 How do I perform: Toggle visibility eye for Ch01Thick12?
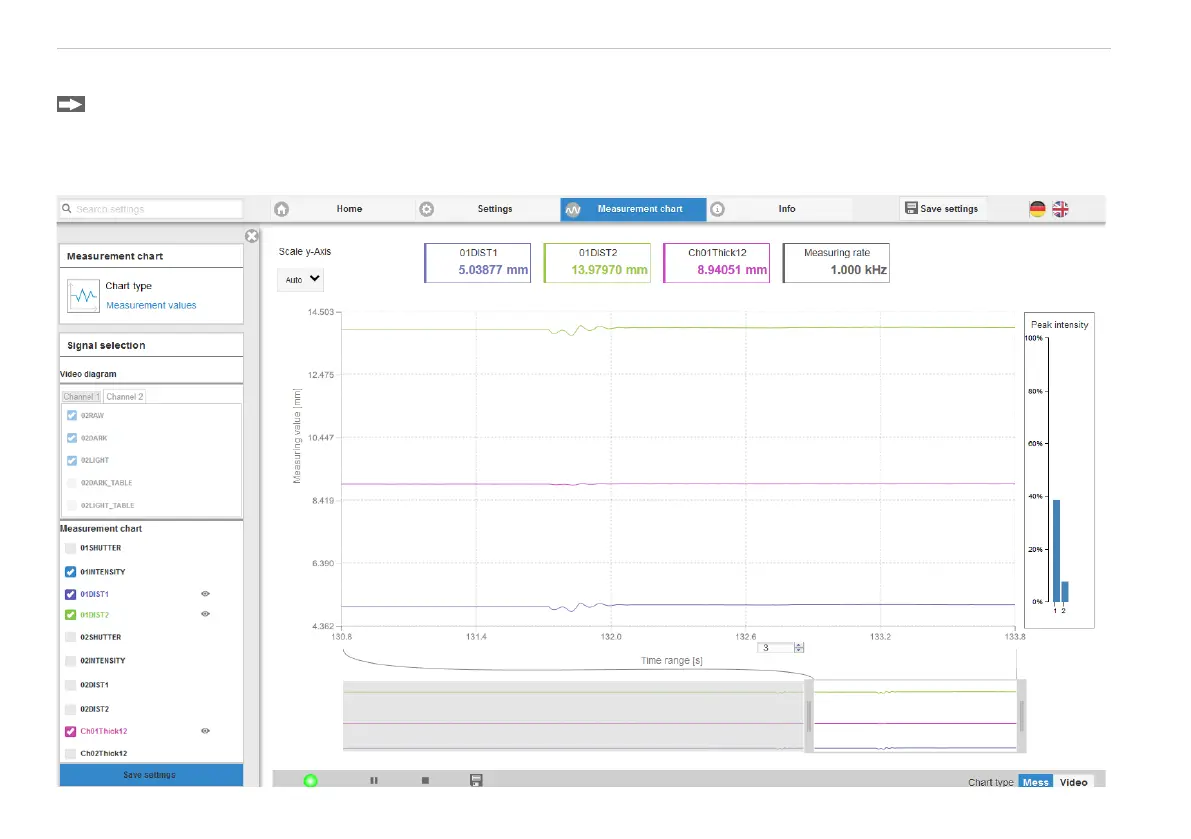coord(205,730)
